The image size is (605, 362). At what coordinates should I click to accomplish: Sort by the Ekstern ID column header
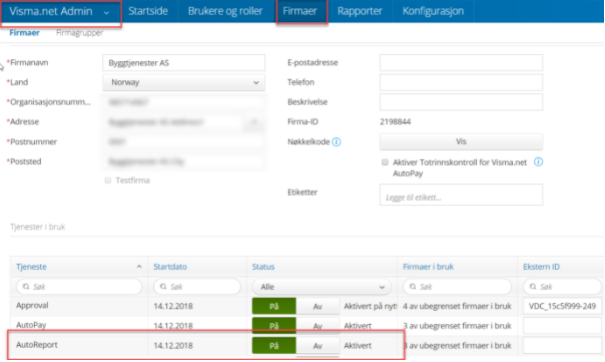click(x=541, y=267)
